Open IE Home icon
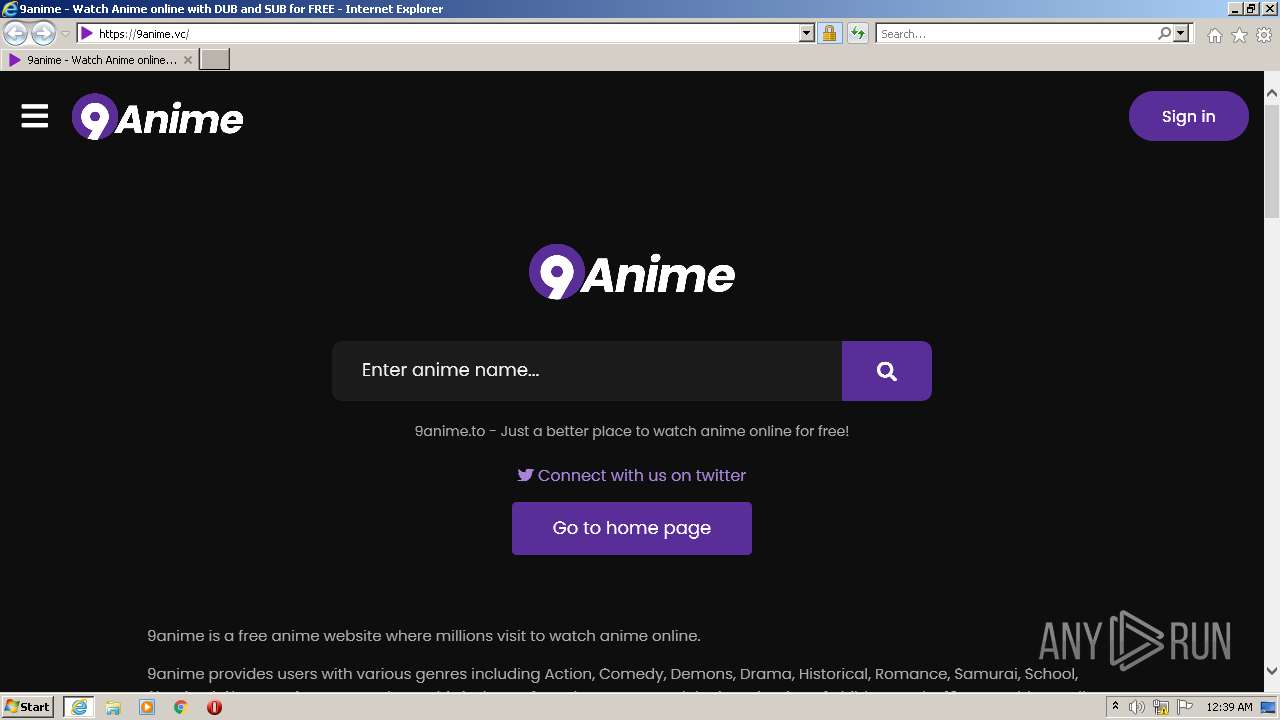The image size is (1280, 720). click(1214, 35)
